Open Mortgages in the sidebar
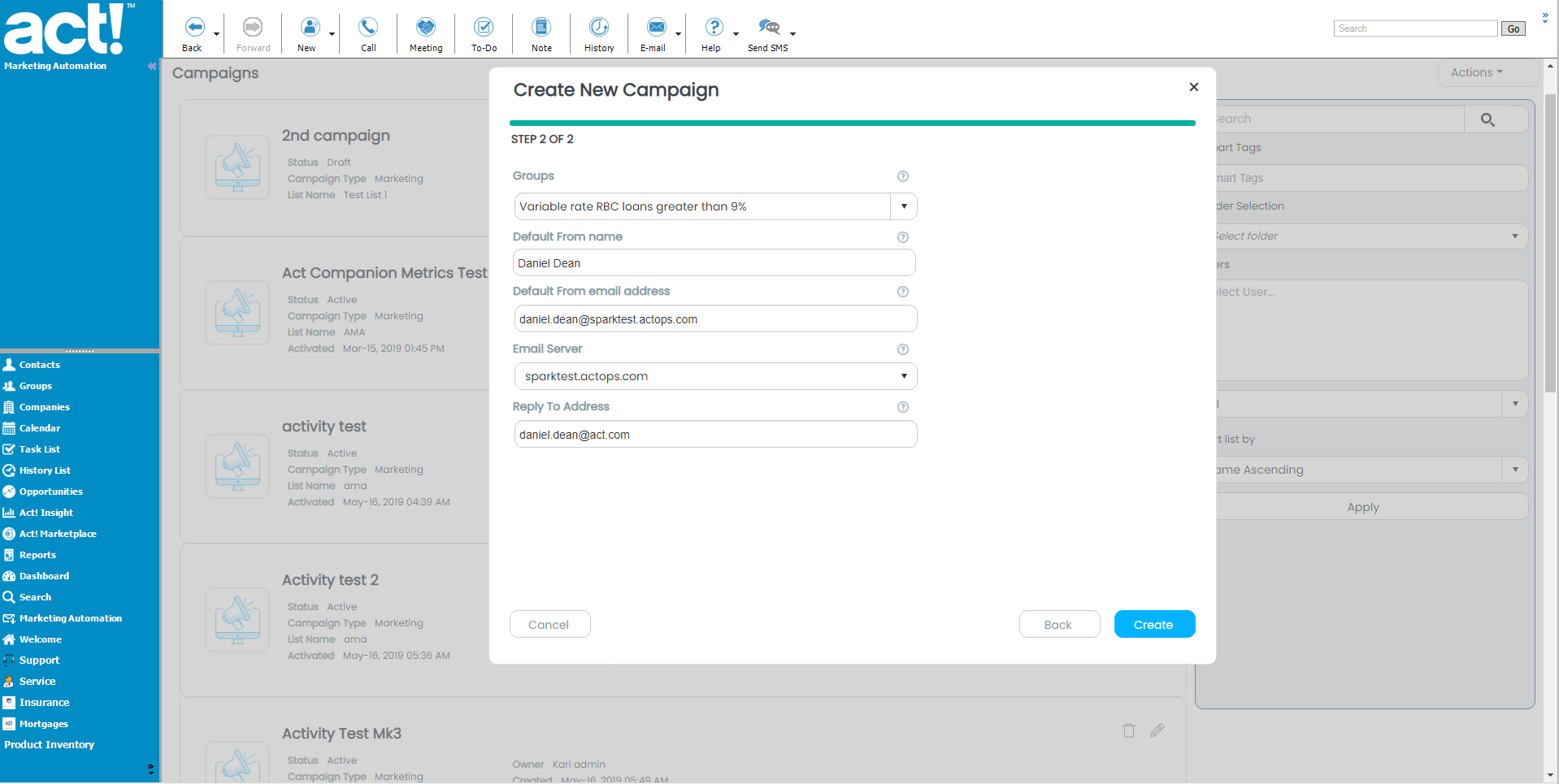Viewport: 1559px width, 784px height. pyautogui.click(x=43, y=724)
